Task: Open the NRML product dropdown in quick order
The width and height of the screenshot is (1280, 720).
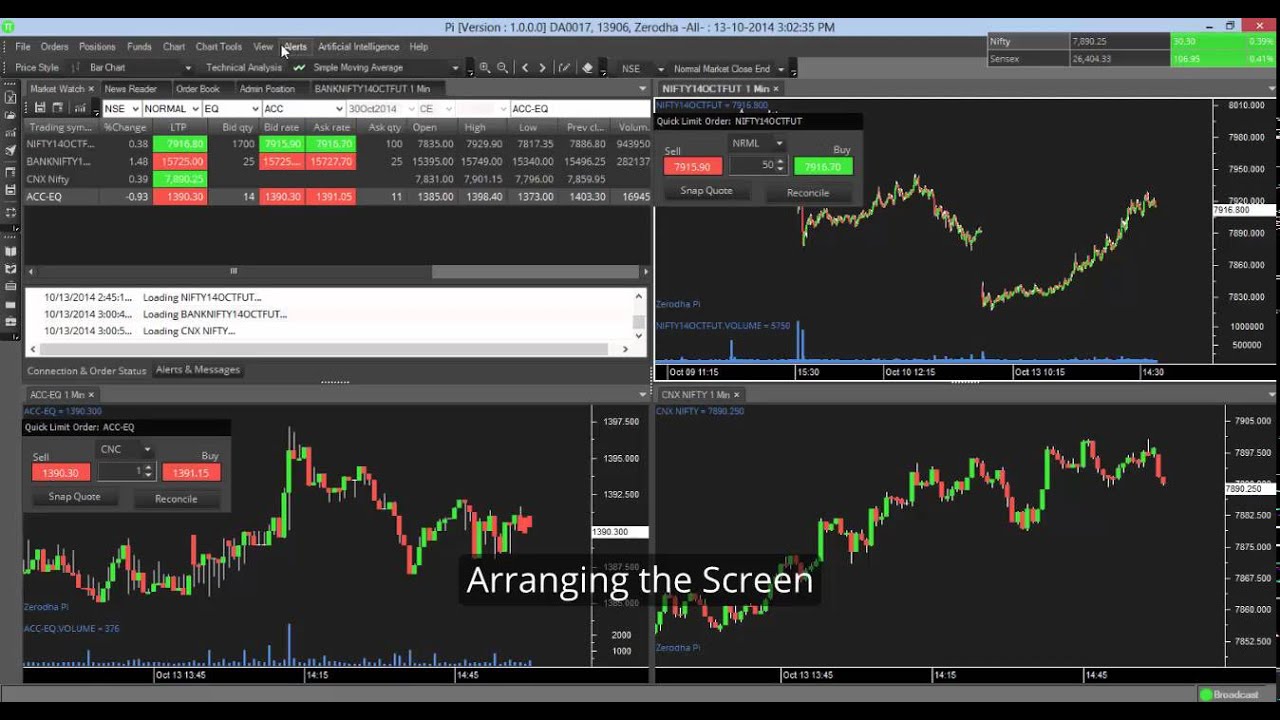Action: pyautogui.click(x=779, y=144)
